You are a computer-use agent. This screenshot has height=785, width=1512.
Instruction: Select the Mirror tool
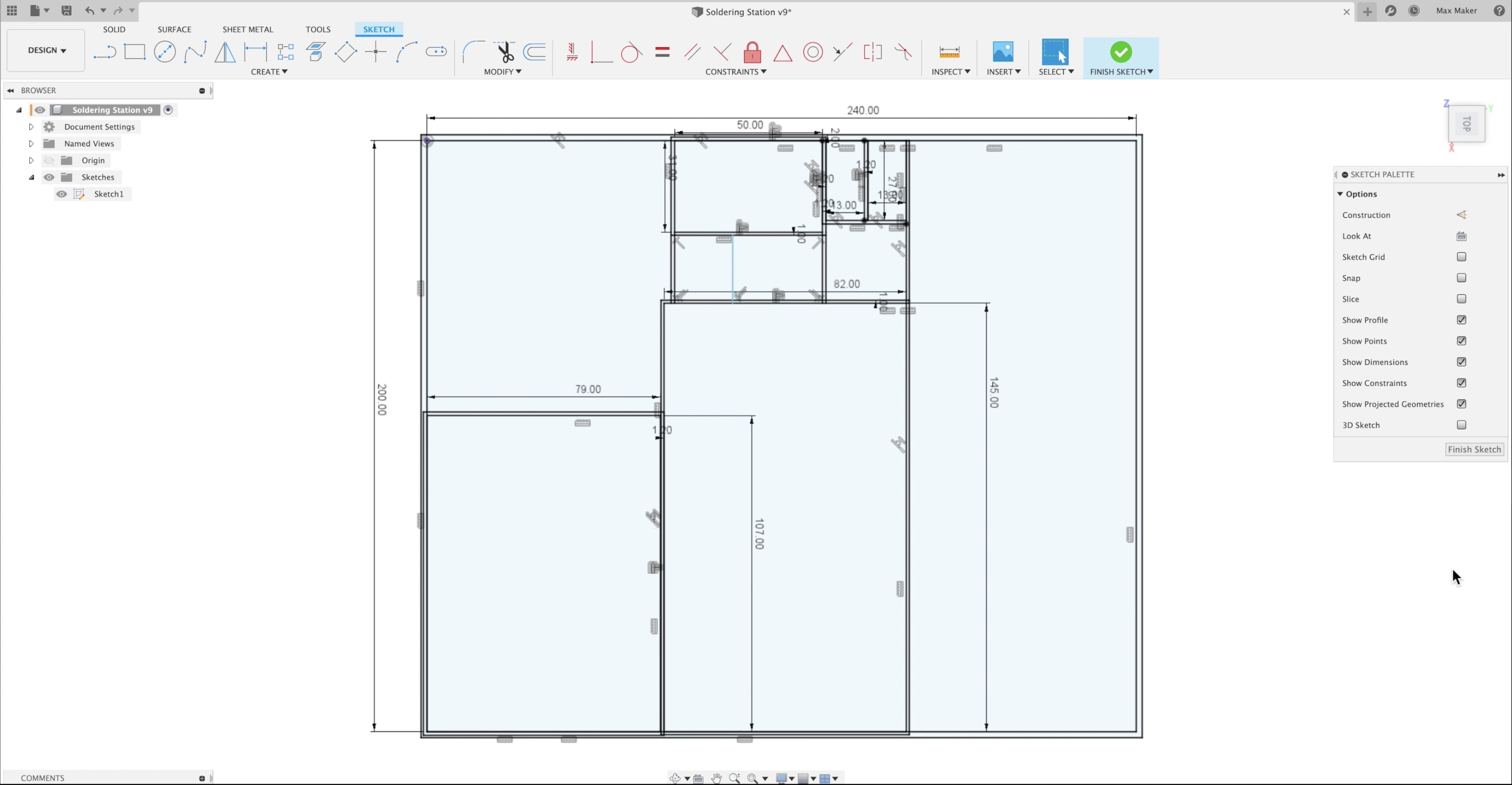tap(225, 52)
